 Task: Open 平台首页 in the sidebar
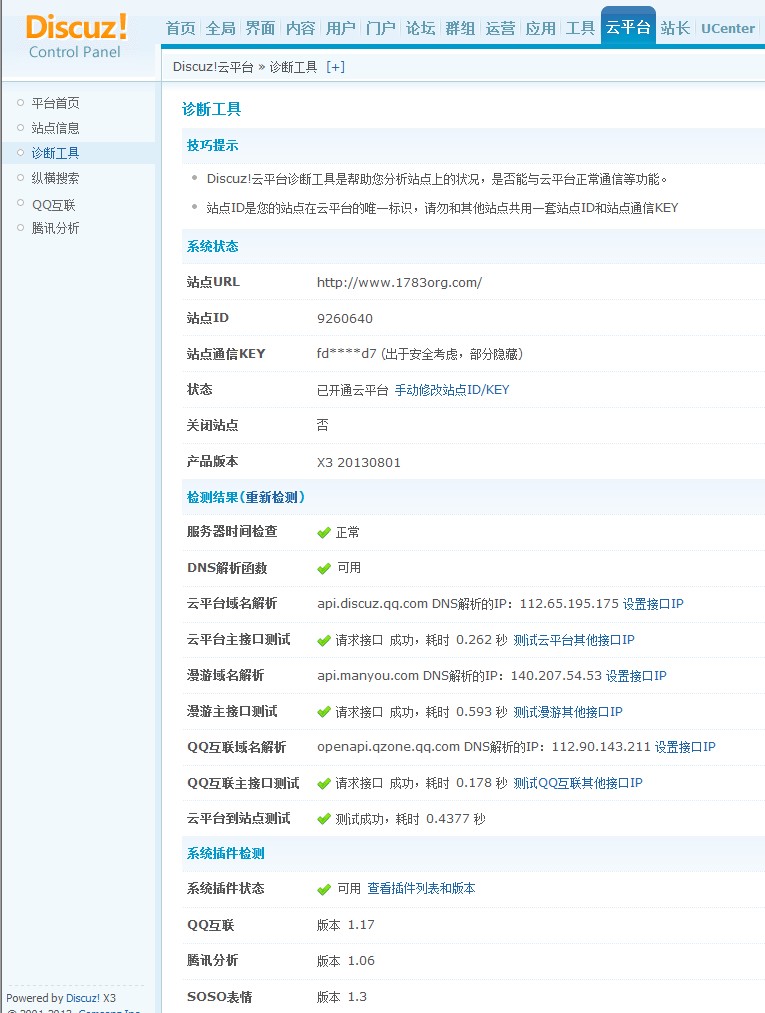pyautogui.click(x=56, y=103)
